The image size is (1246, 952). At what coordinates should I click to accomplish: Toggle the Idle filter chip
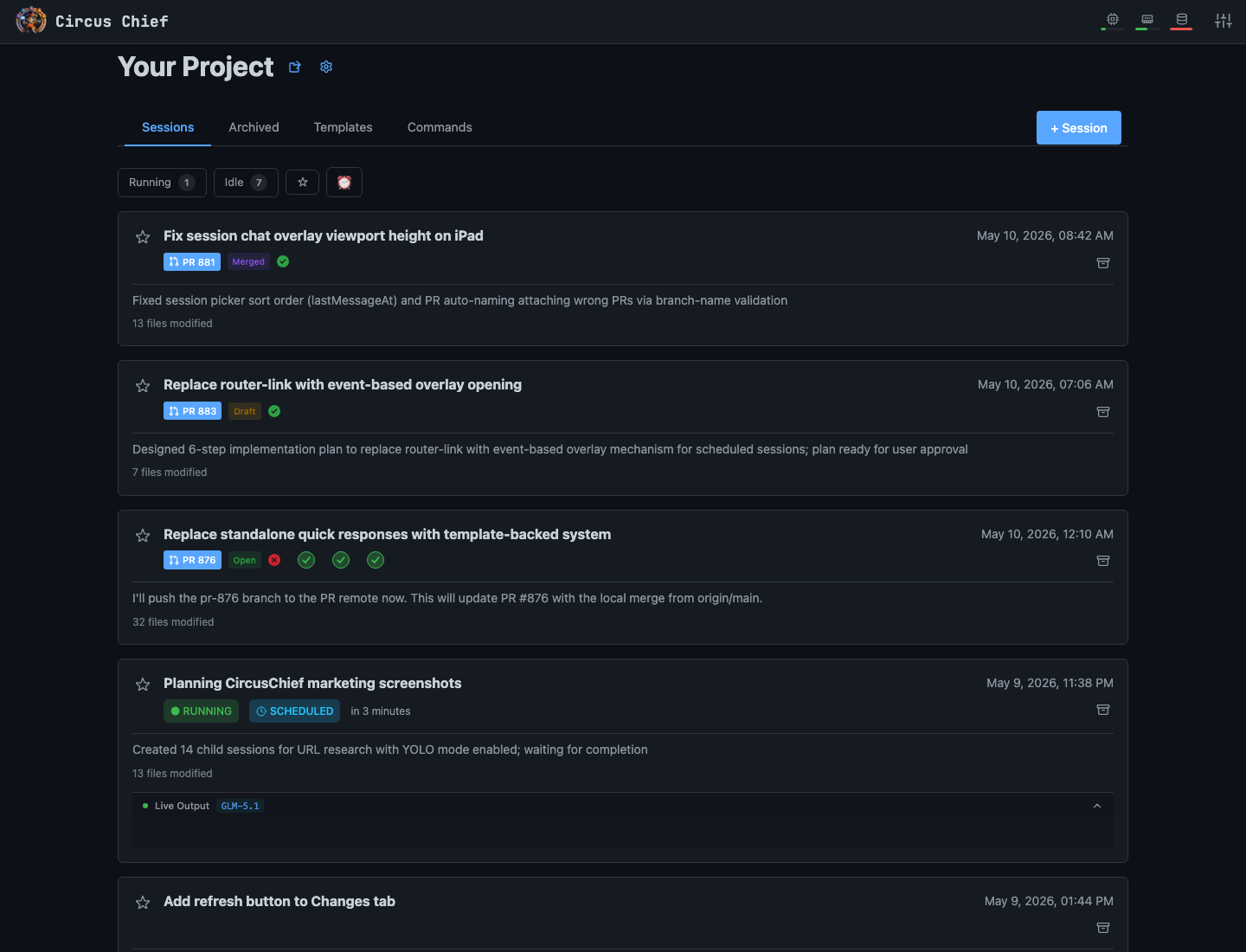[246, 183]
